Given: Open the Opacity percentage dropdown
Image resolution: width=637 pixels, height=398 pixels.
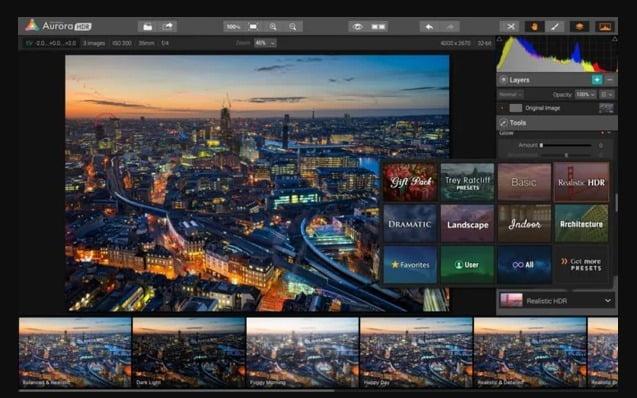Looking at the screenshot, I should point(585,94).
